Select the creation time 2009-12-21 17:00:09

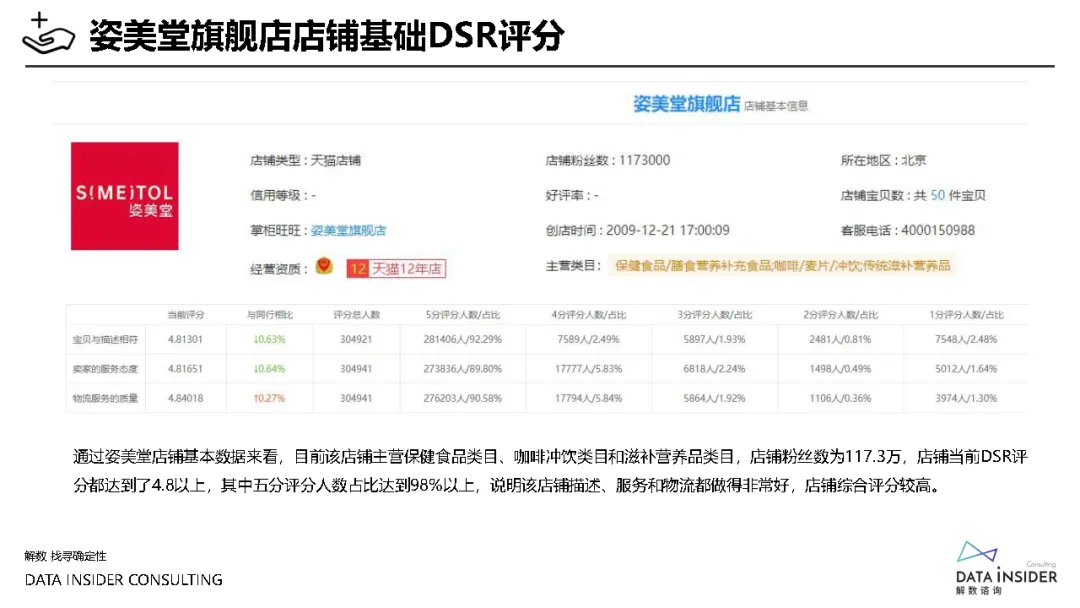[x=667, y=231]
